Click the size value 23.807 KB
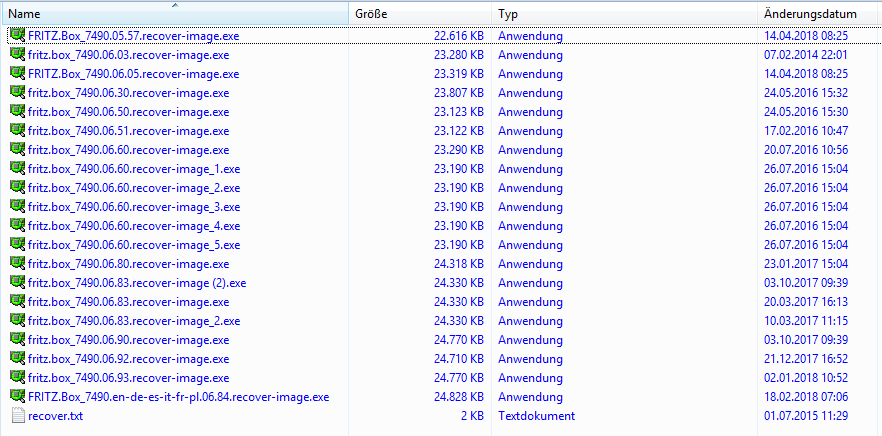The height and width of the screenshot is (436, 882). point(459,93)
